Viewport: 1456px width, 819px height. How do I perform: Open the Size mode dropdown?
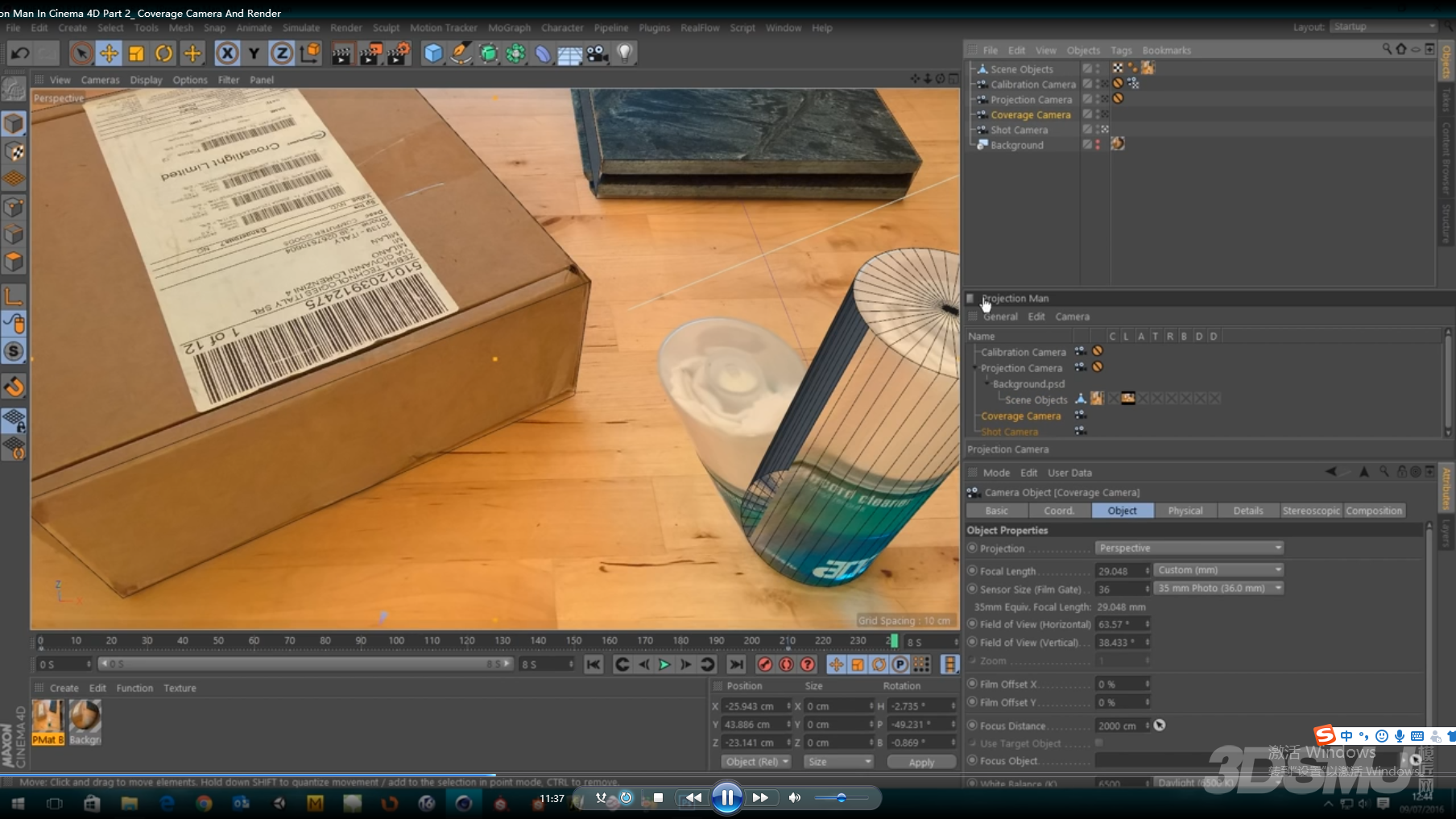tap(839, 762)
